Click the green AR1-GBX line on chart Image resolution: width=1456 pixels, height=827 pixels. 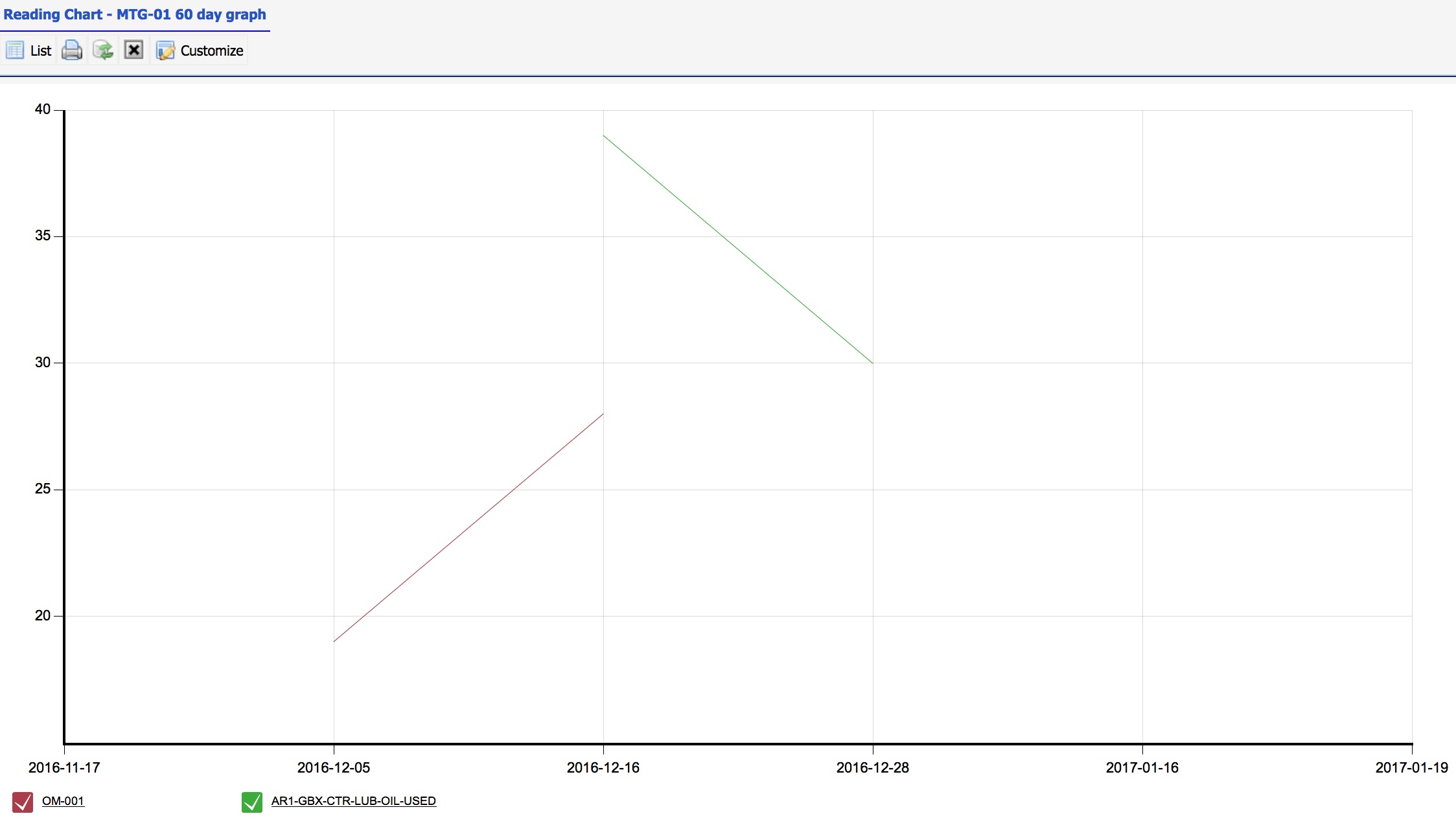738,249
